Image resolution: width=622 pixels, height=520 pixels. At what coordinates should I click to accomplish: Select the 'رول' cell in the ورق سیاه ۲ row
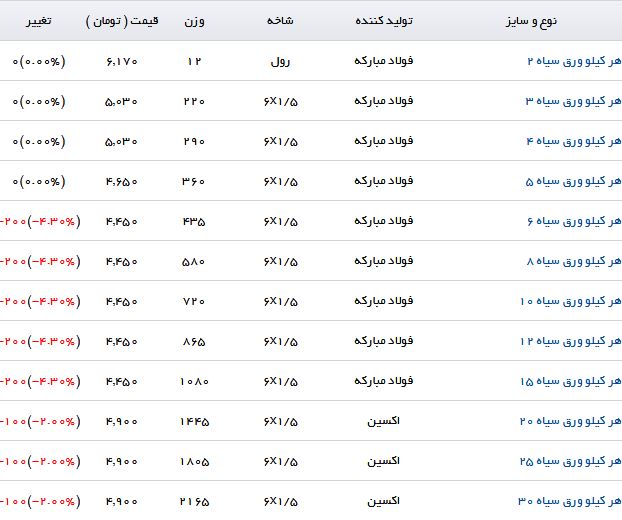pos(280,61)
